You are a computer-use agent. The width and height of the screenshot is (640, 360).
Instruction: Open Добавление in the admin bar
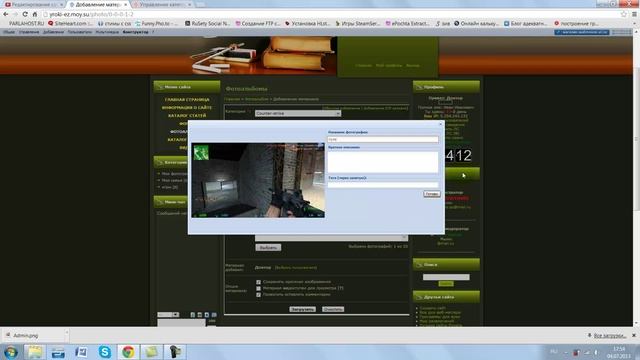pos(53,32)
